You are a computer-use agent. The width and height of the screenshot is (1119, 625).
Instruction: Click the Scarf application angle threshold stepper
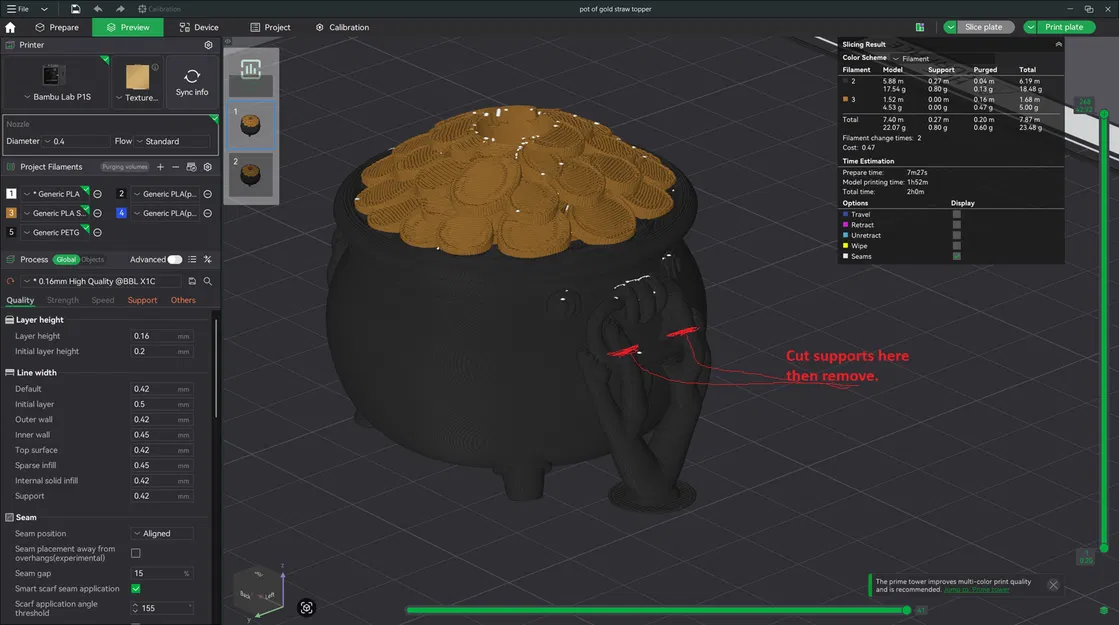coord(135,608)
